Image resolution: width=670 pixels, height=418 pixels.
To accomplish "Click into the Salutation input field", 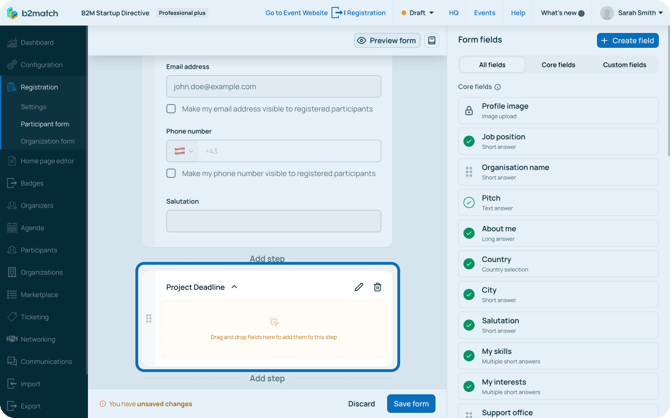I will 273,221.
